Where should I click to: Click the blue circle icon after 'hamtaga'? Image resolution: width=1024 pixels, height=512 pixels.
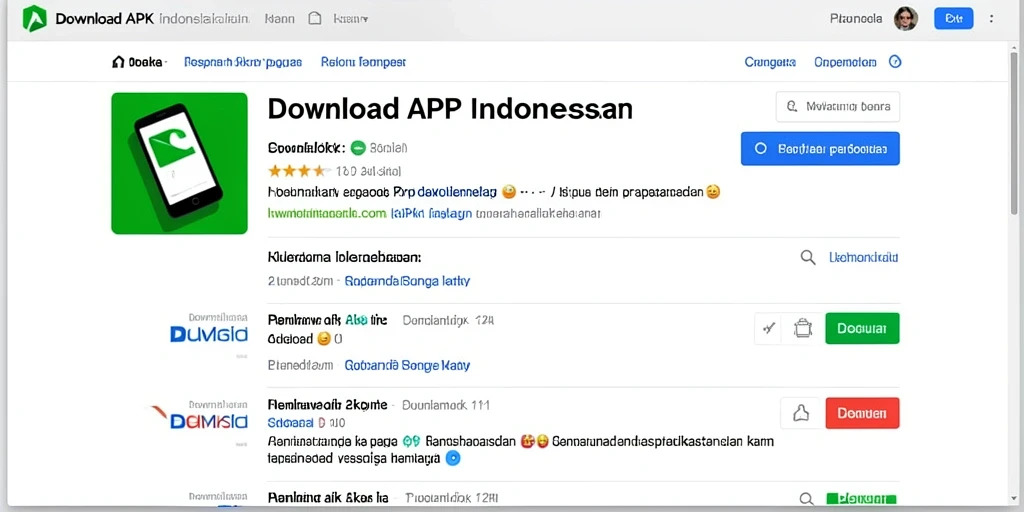tap(453, 458)
